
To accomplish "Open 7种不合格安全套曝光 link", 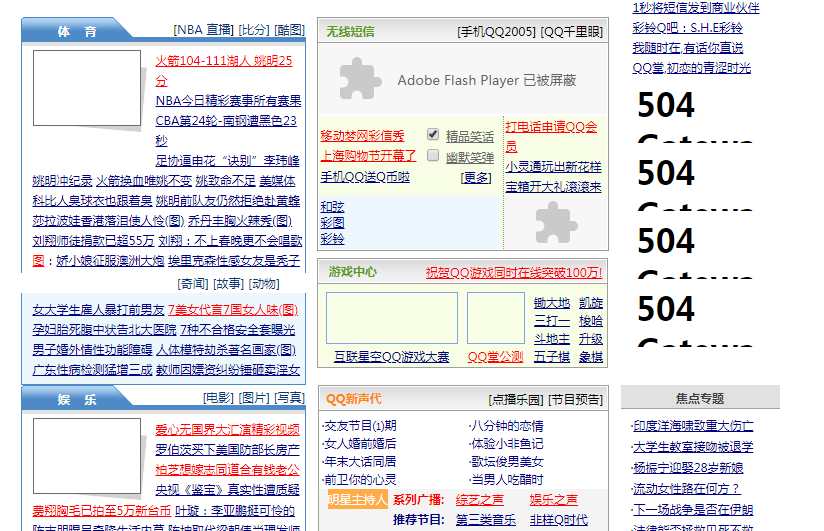I will pos(238,330).
